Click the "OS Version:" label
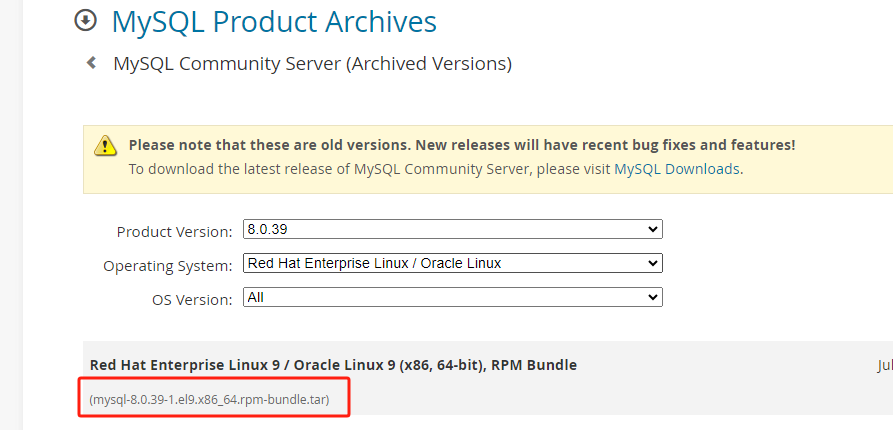 pos(192,299)
